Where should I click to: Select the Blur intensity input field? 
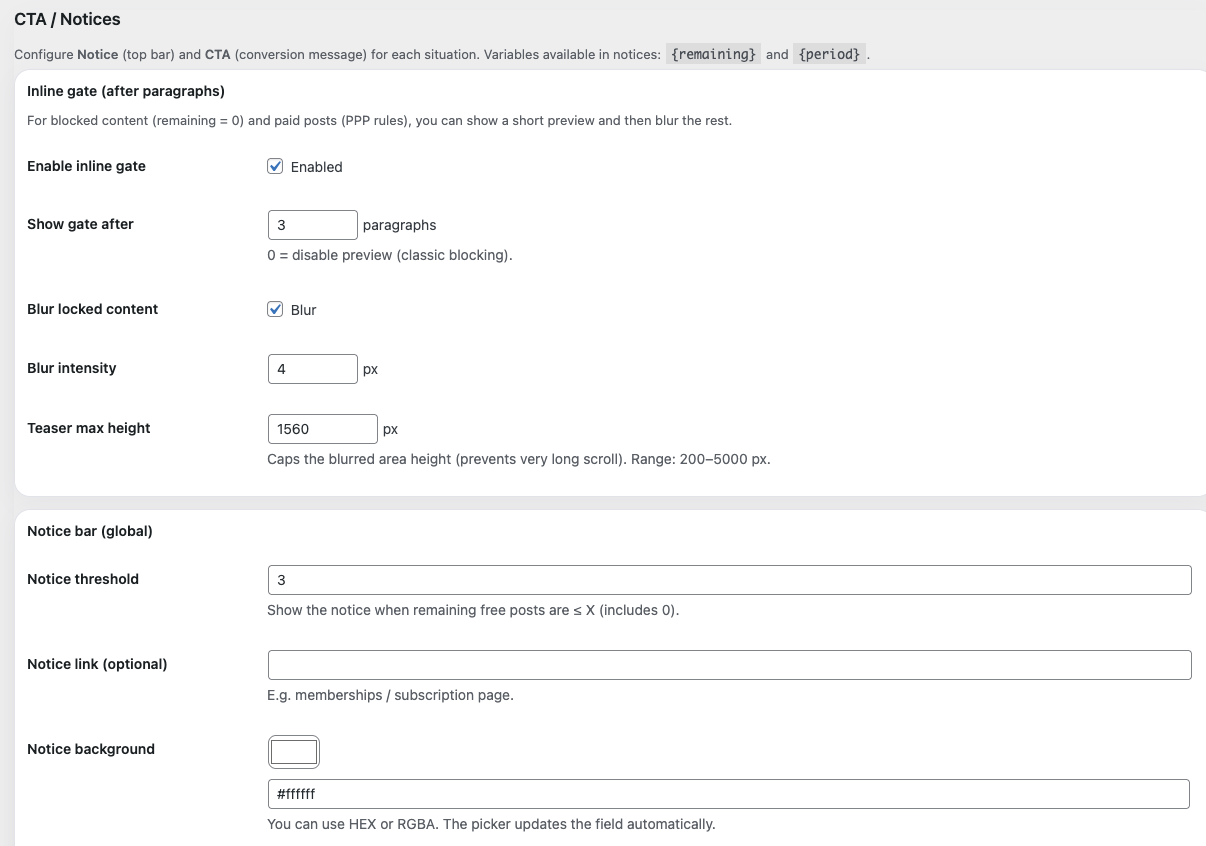coord(312,368)
